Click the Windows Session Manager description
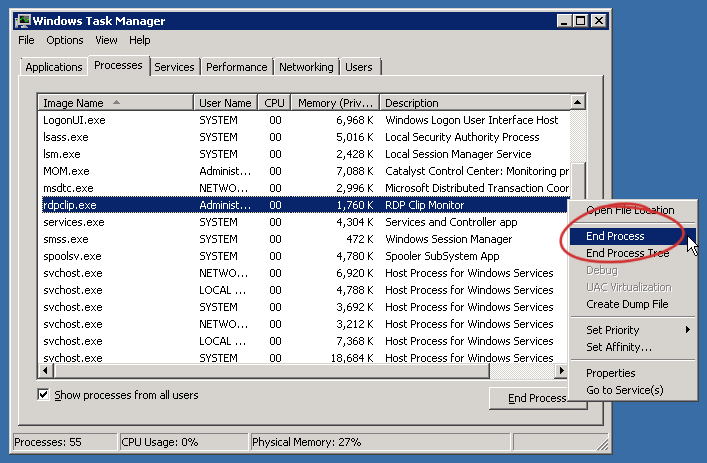This screenshot has height=463, width=707. pos(449,239)
